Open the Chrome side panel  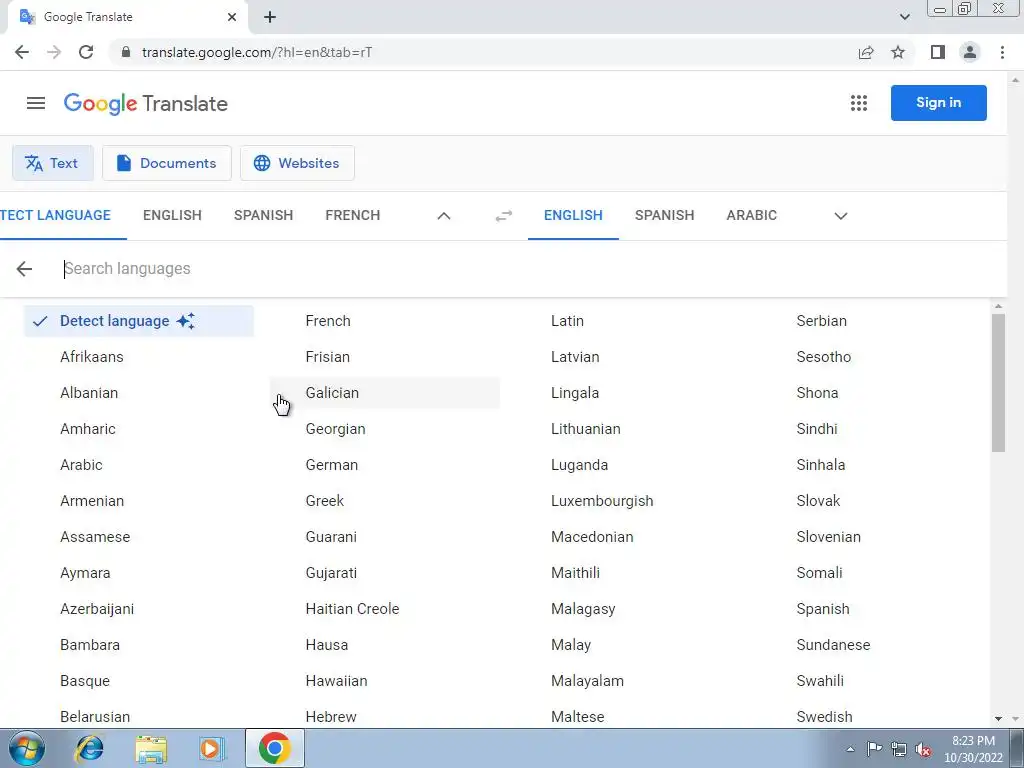938,52
